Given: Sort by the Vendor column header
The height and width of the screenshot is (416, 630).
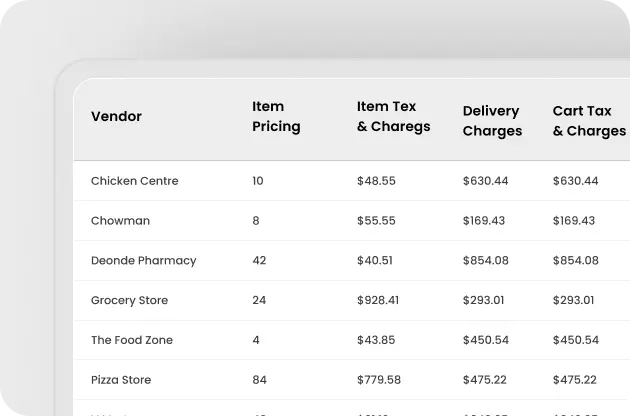Looking at the screenshot, I should [116, 117].
